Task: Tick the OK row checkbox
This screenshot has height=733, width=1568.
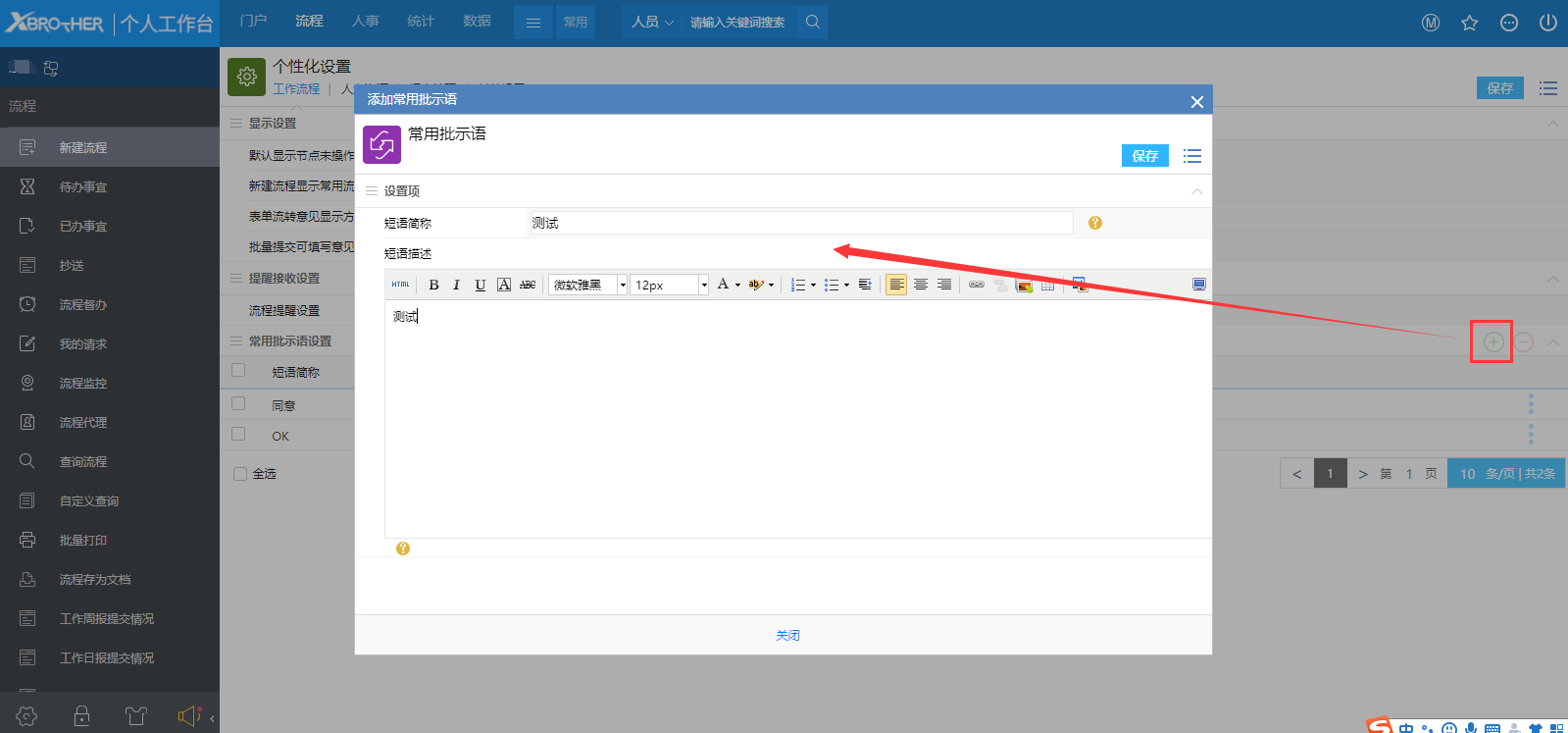Action: [x=238, y=434]
